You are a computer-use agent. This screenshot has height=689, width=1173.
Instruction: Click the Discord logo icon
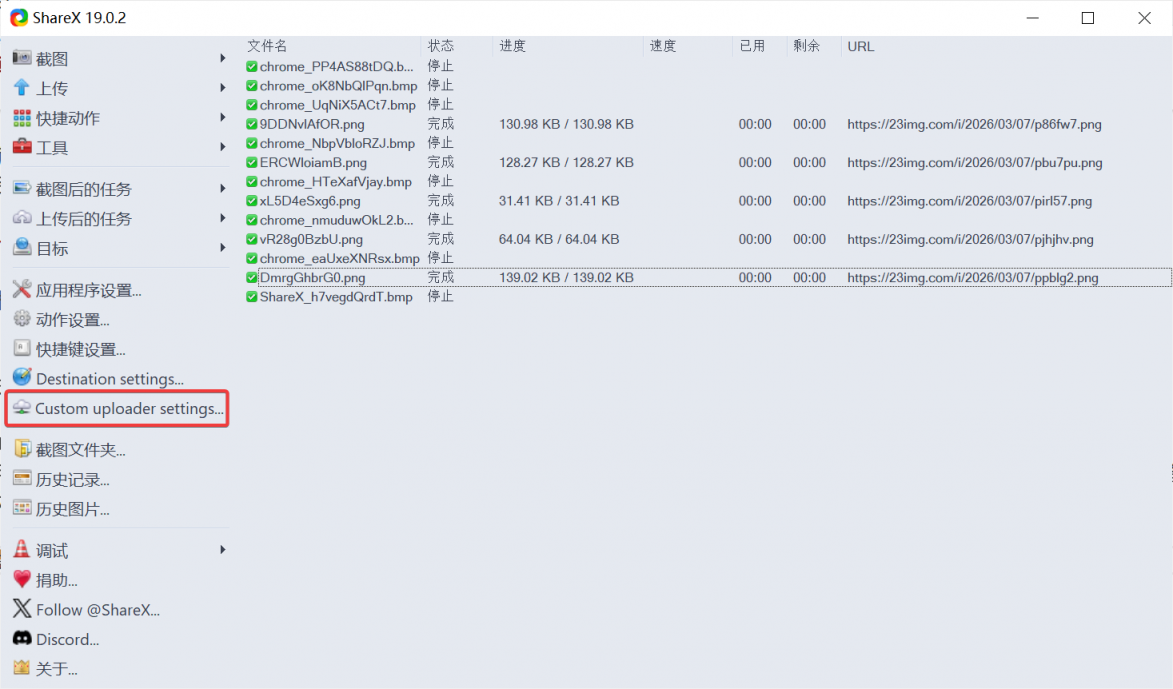click(21, 639)
